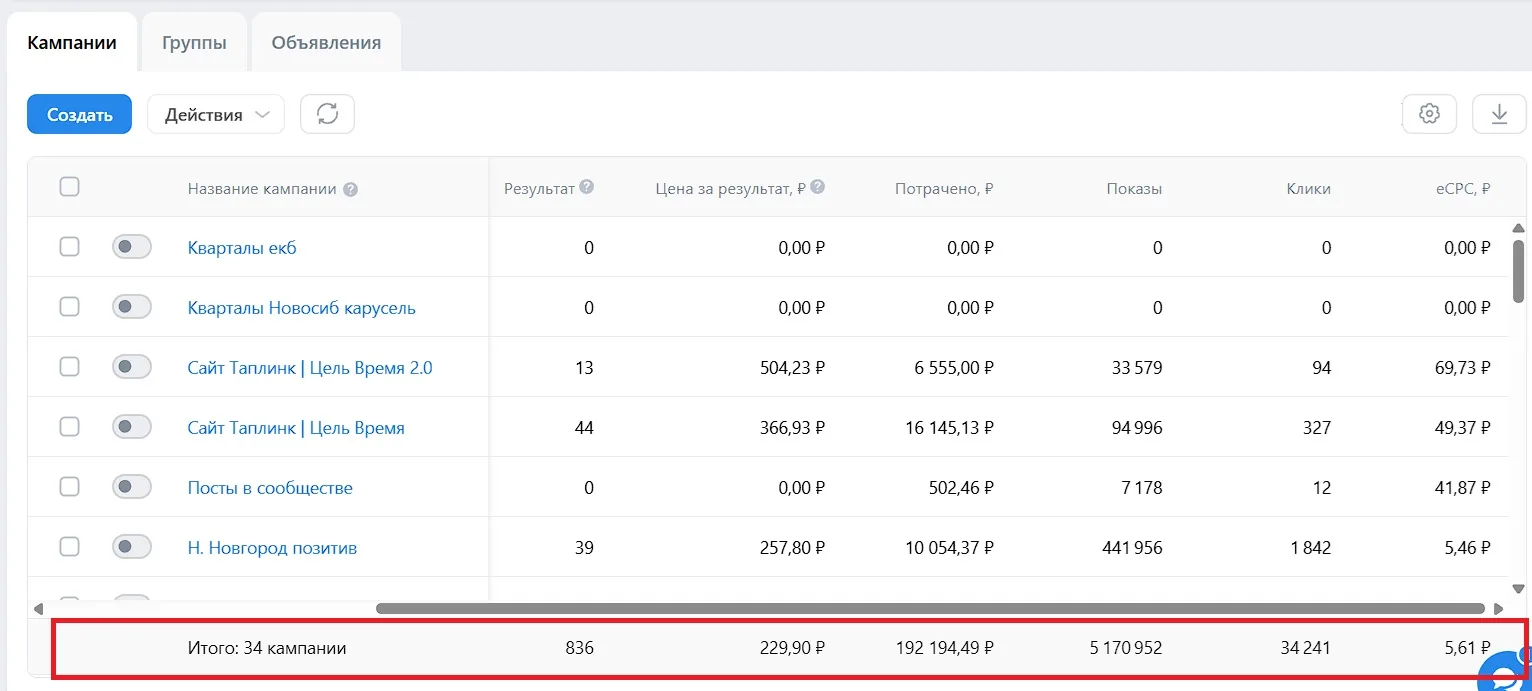Click the scroll up arrow of table
Screen dimensions: 1532x691
tap(1518, 228)
